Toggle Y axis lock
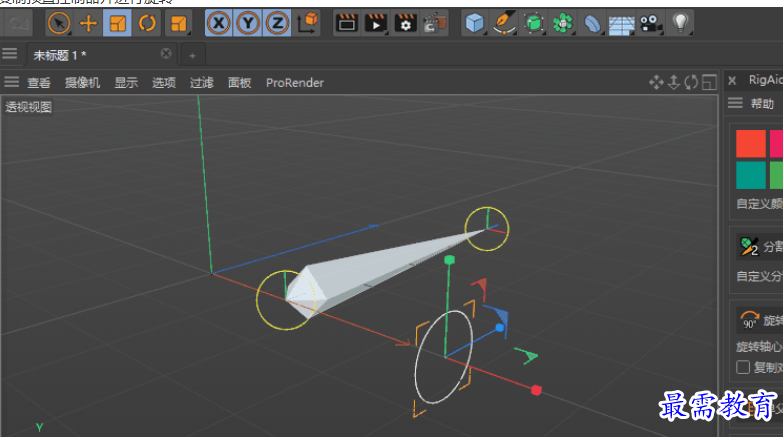 [x=248, y=23]
